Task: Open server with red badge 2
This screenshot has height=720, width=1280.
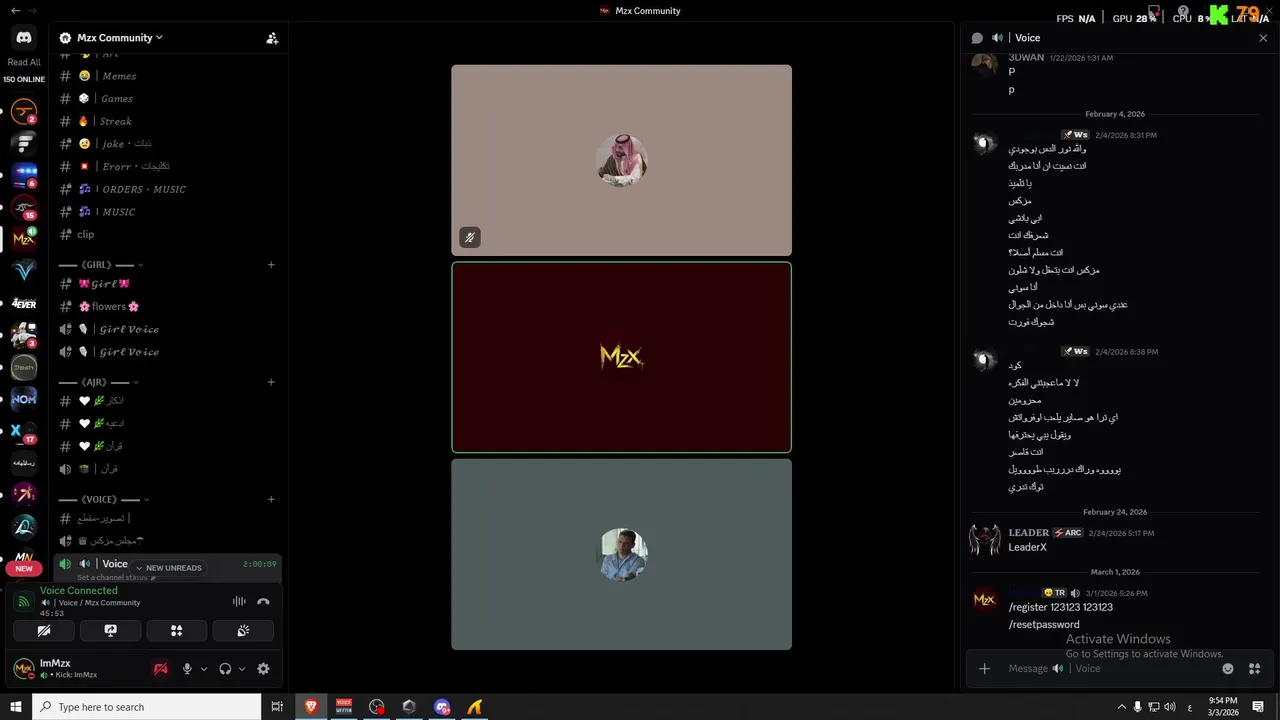Action: pyautogui.click(x=24, y=111)
